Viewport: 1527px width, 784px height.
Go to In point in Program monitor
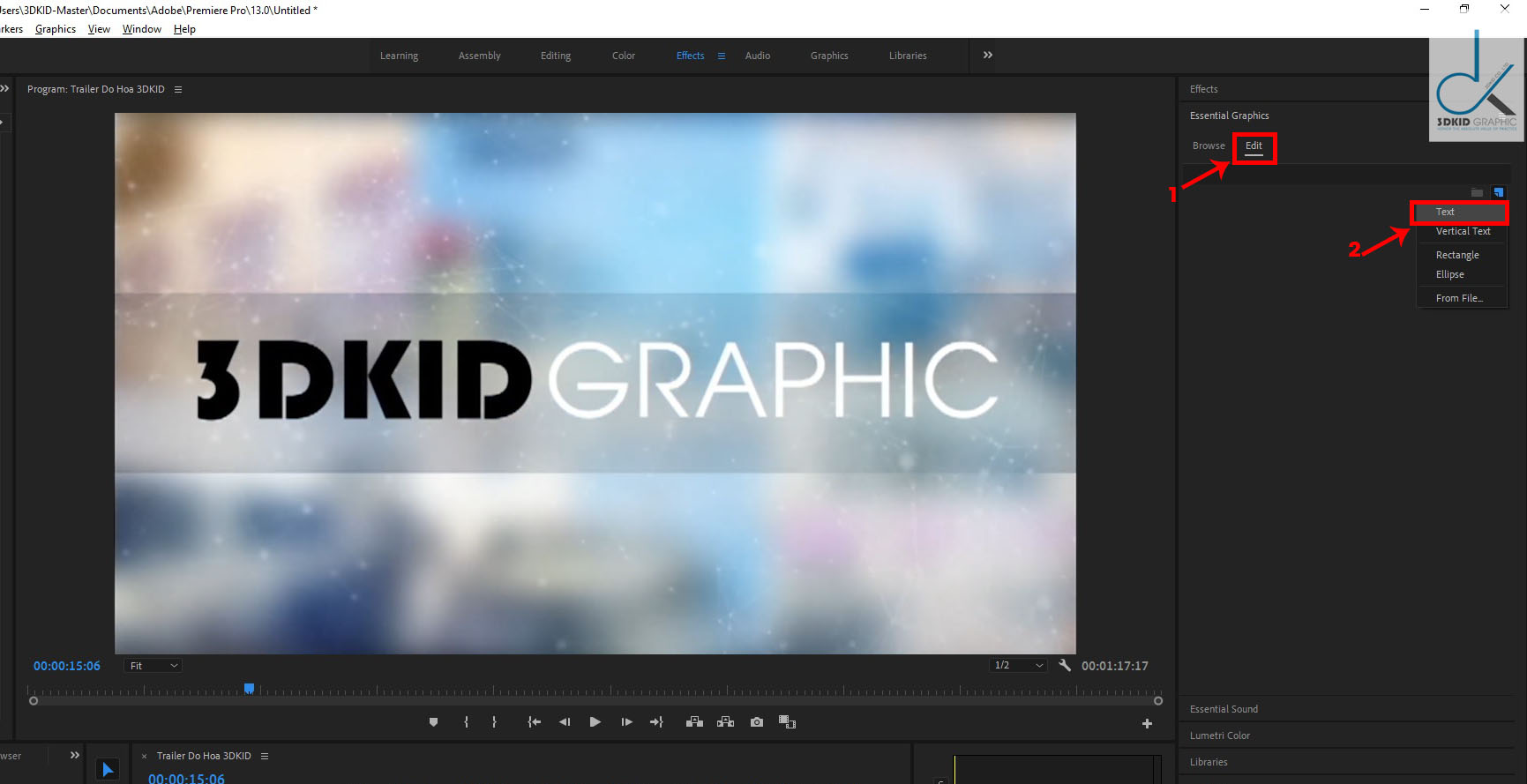tap(534, 722)
